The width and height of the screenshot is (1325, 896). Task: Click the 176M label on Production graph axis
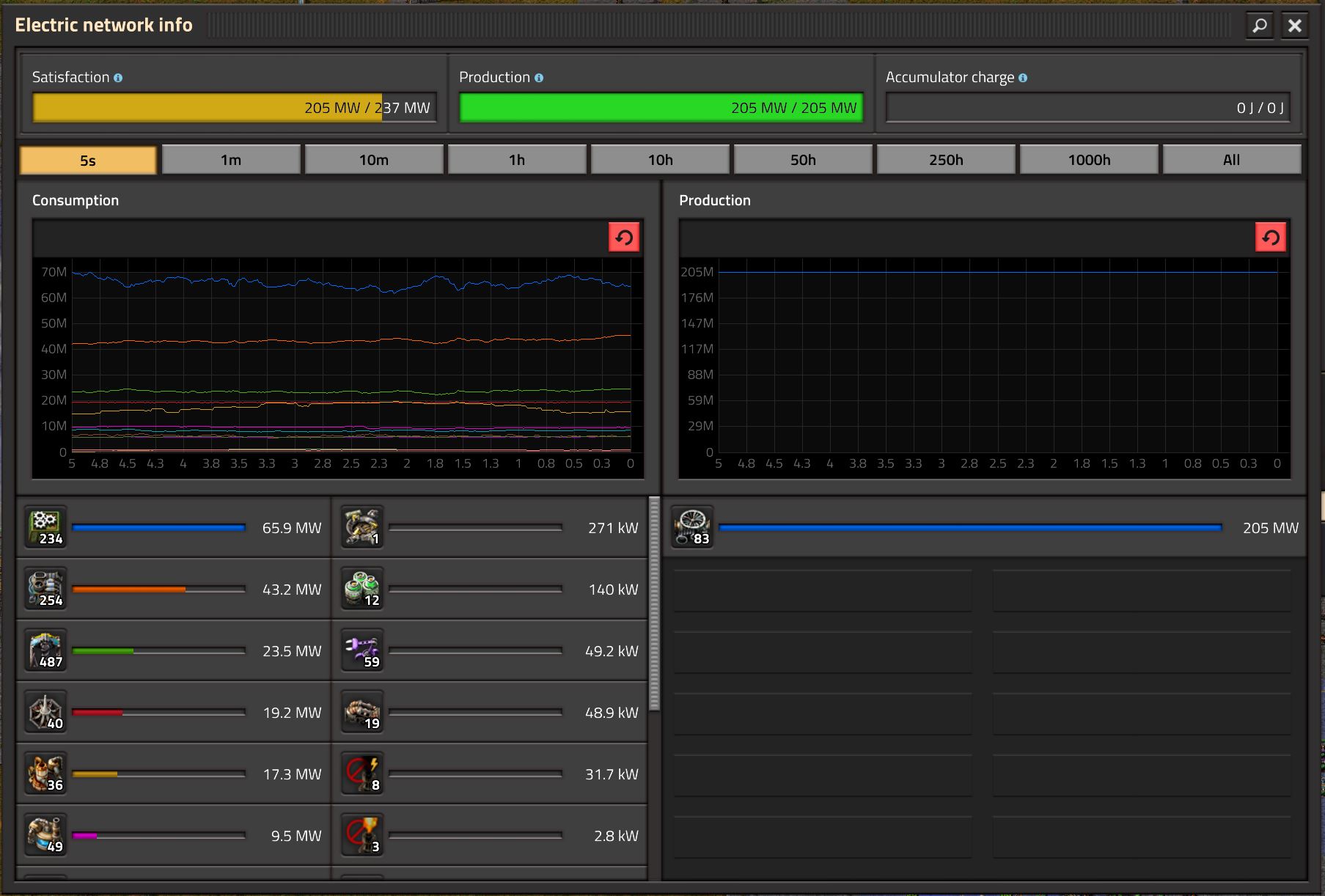click(697, 298)
